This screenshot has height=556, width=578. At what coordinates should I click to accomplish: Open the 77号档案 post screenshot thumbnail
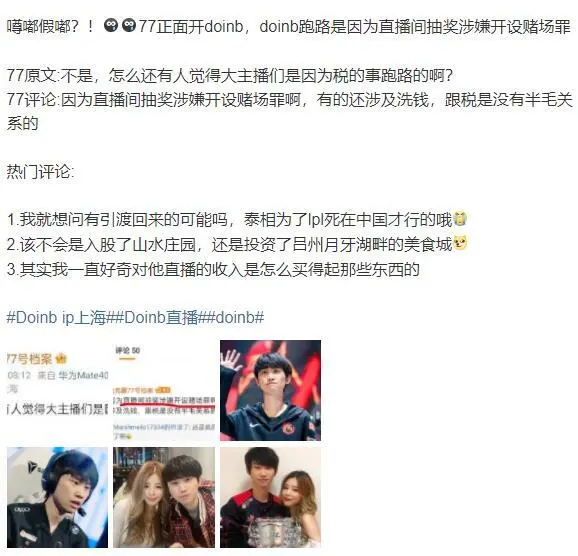pyautogui.click(x=58, y=390)
